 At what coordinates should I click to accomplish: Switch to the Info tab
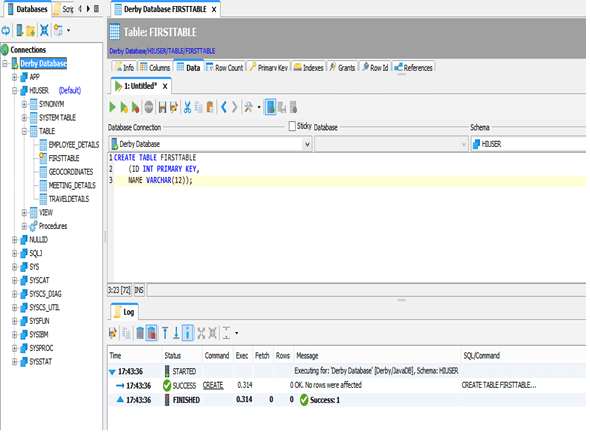124,67
